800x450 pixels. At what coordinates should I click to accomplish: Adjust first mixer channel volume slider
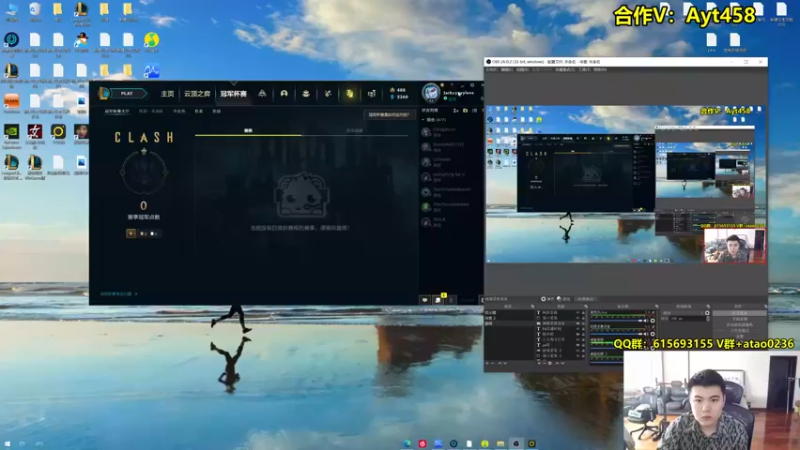[616, 320]
